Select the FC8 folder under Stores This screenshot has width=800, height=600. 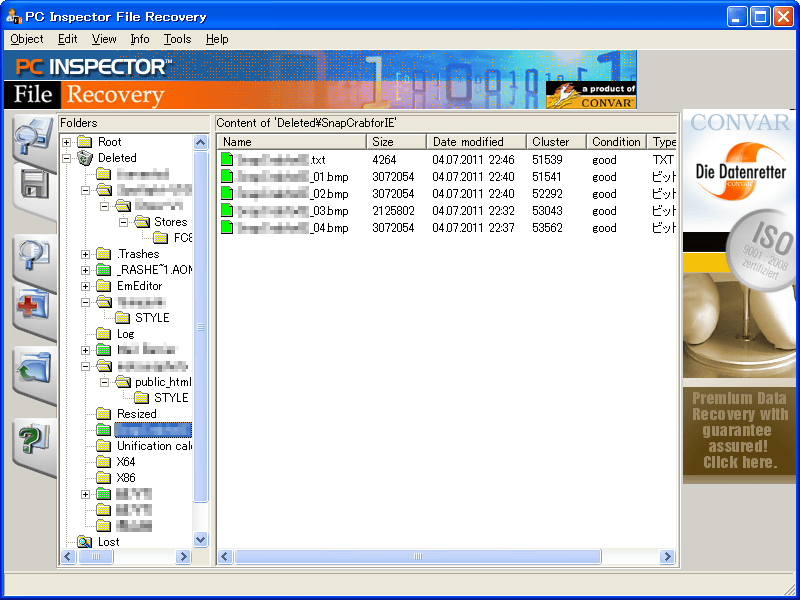pos(183,238)
